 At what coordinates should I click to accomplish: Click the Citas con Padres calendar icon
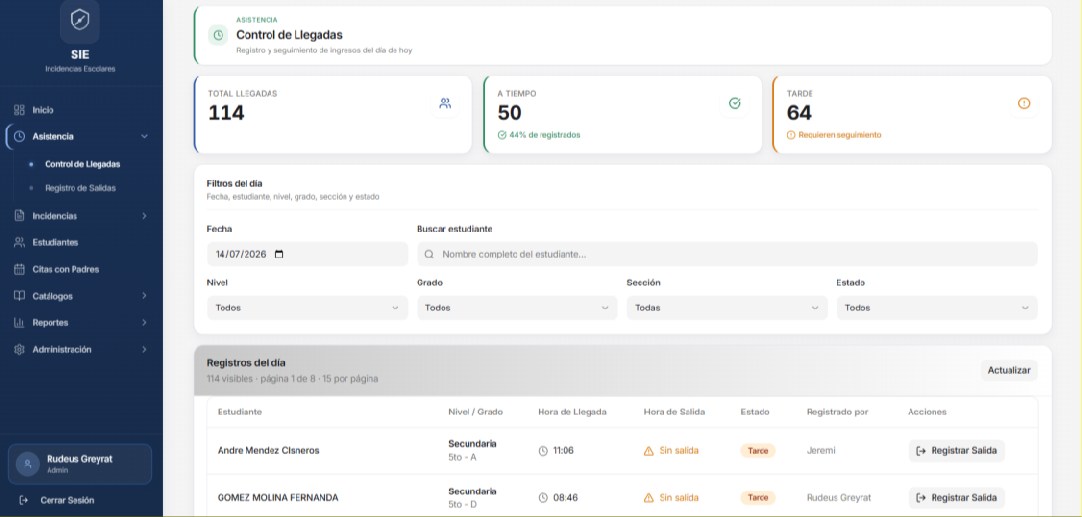pyautogui.click(x=19, y=269)
